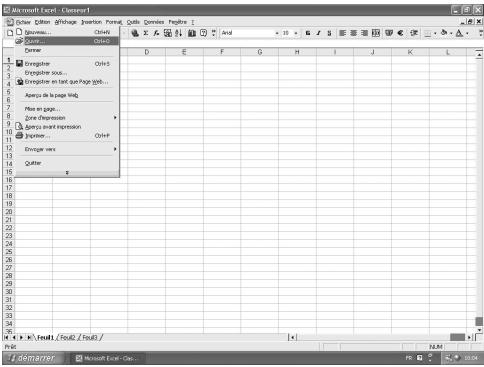The height and width of the screenshot is (367, 484).
Task: Expand more standard toolbar buttons chevron
Action: point(214,33)
